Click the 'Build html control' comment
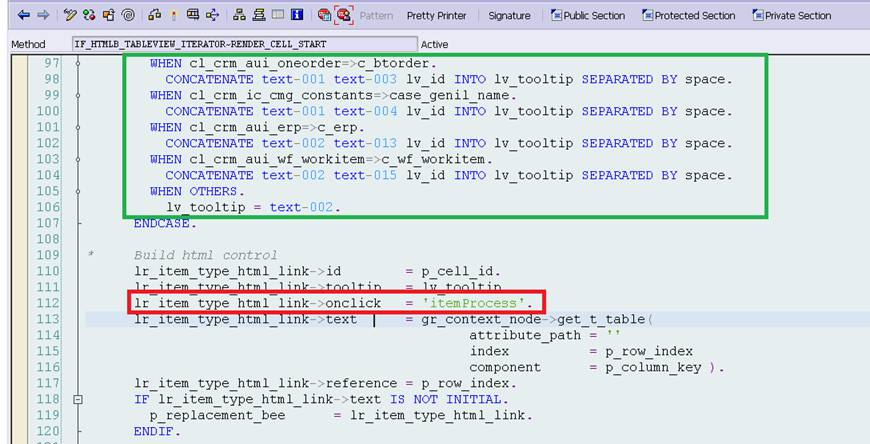The width and height of the screenshot is (870, 444). [205, 255]
